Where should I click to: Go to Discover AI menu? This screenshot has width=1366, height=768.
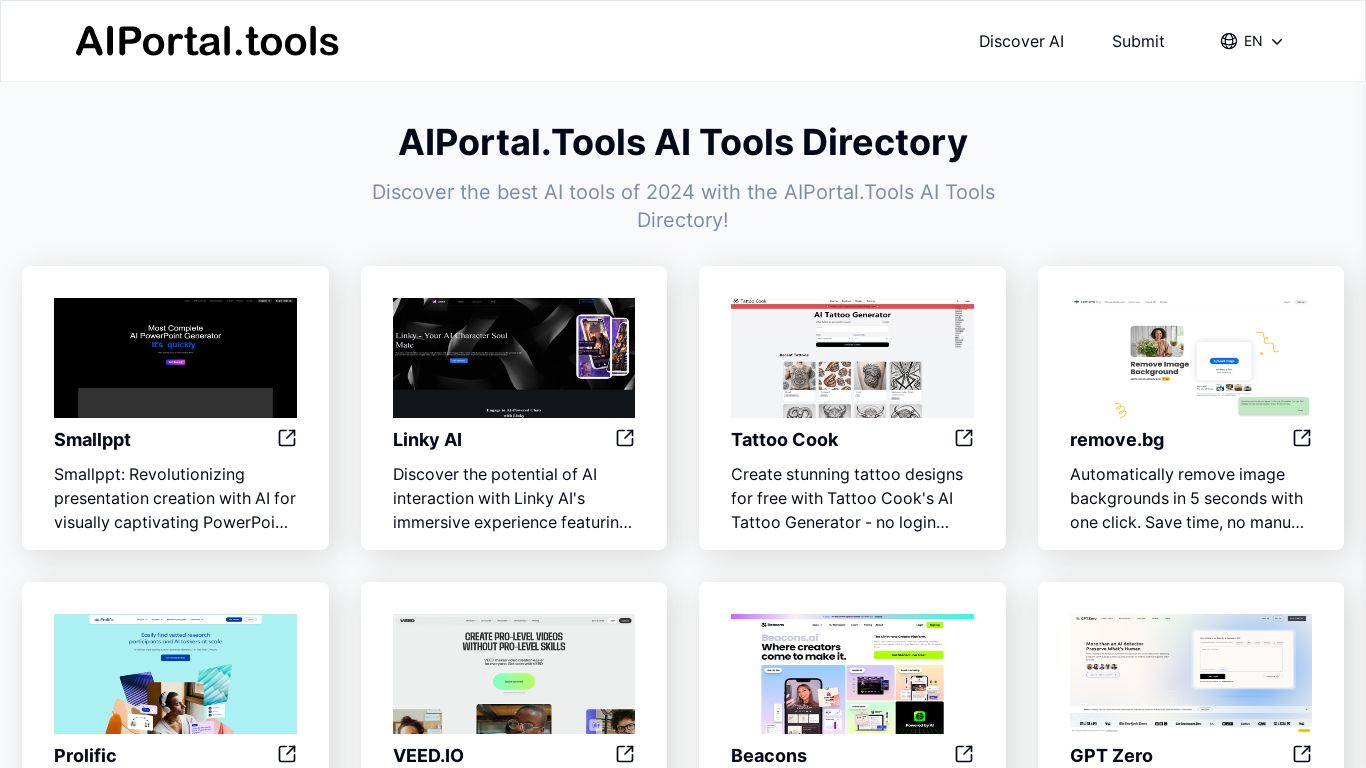[1021, 41]
